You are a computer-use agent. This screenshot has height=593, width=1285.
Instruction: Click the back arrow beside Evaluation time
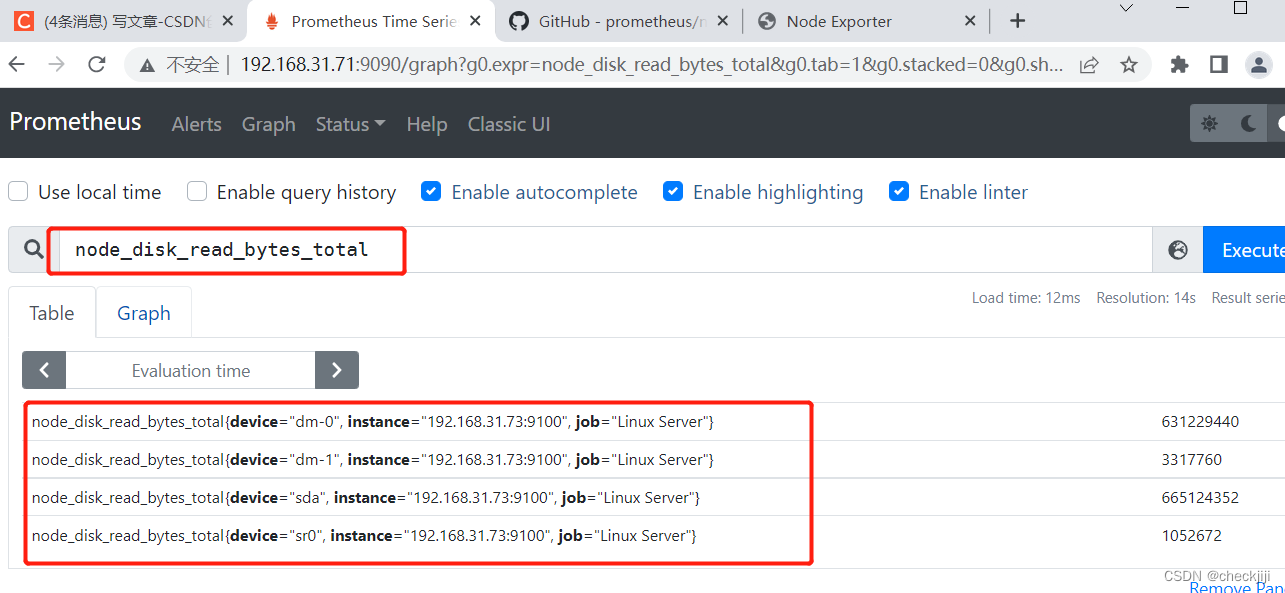(x=43, y=369)
